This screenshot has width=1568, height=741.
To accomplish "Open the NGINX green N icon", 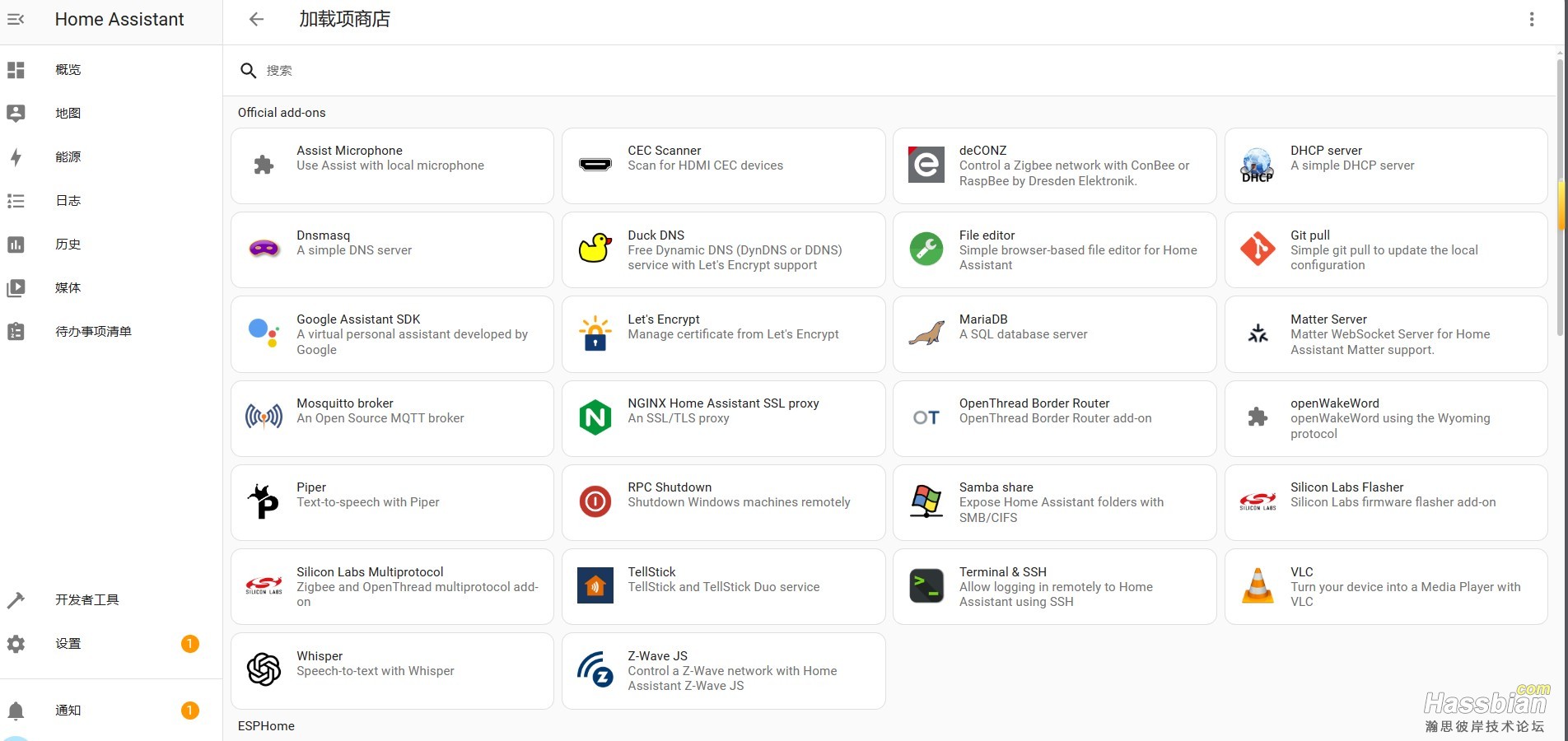I will [595, 417].
